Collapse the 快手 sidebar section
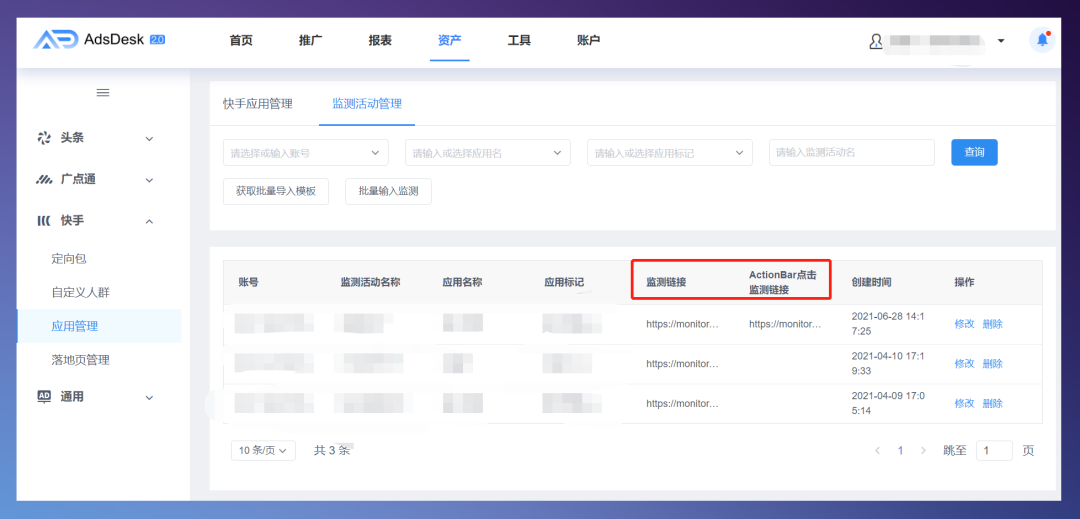 pos(149,222)
